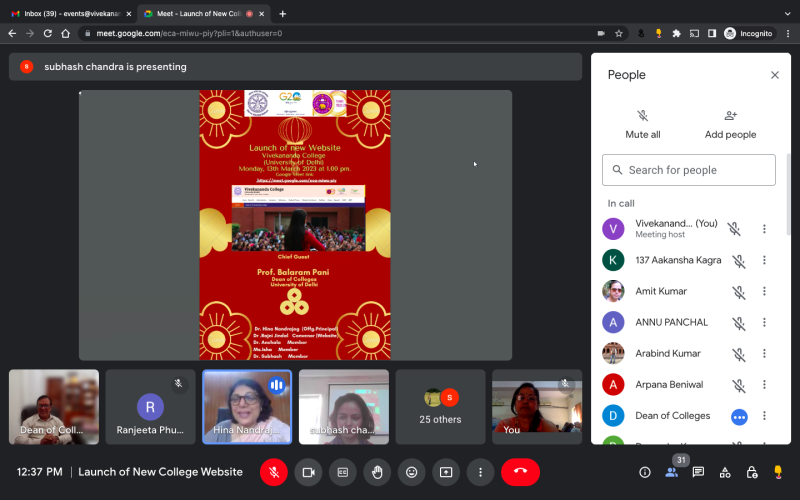The width and height of the screenshot is (800, 500).
Task: Open a new browser tab
Action: pyautogui.click(x=282, y=14)
